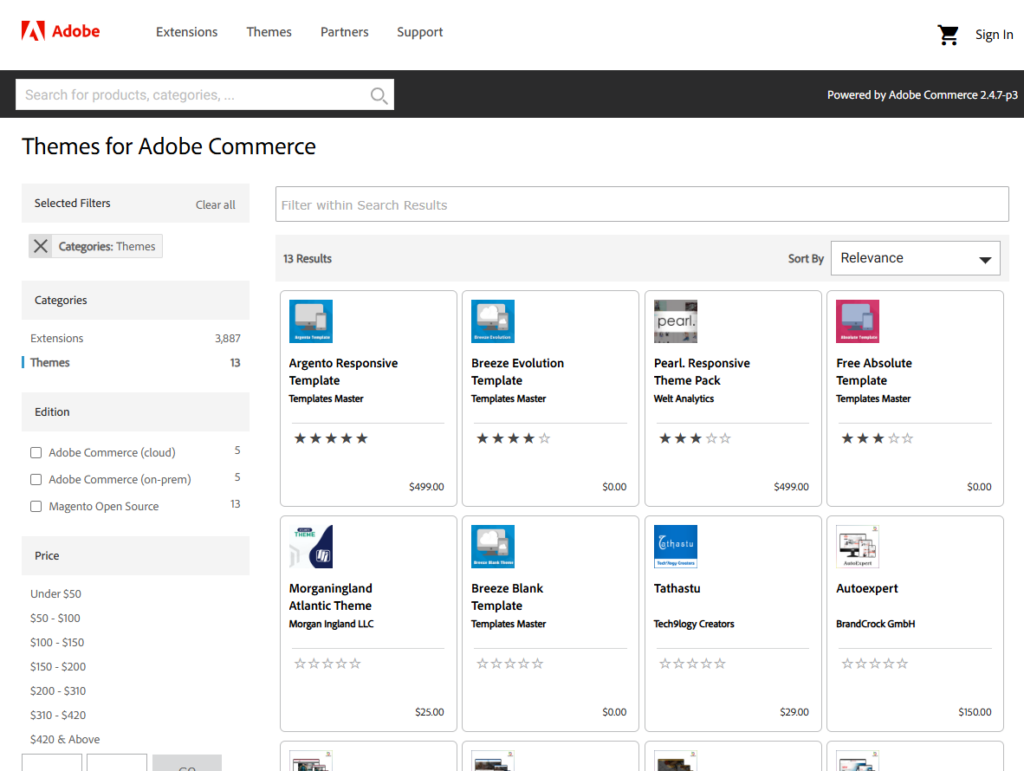The image size is (1024, 771).
Task: Filter price $420 & Above
Action: coord(65,739)
